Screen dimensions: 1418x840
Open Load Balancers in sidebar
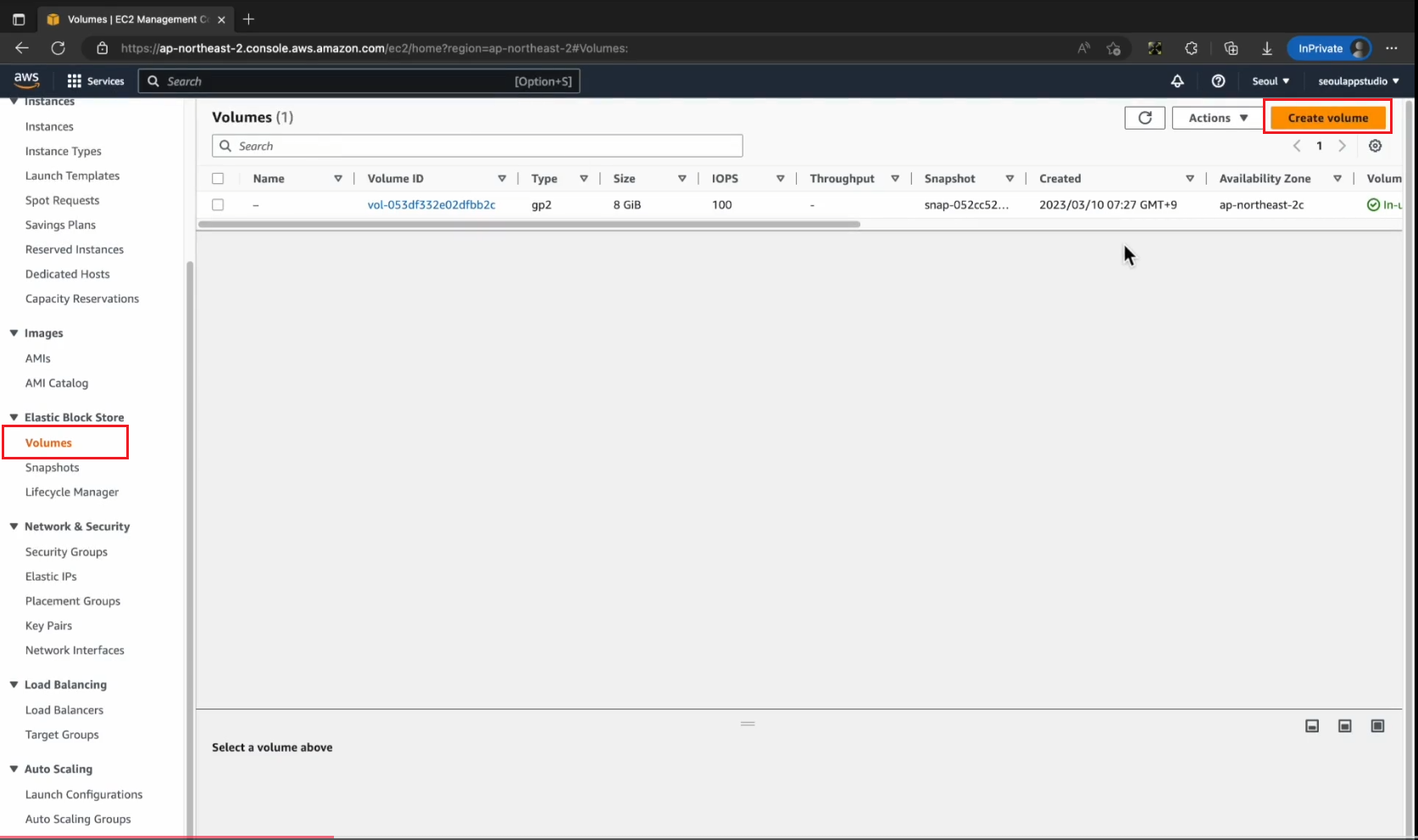tap(64, 710)
